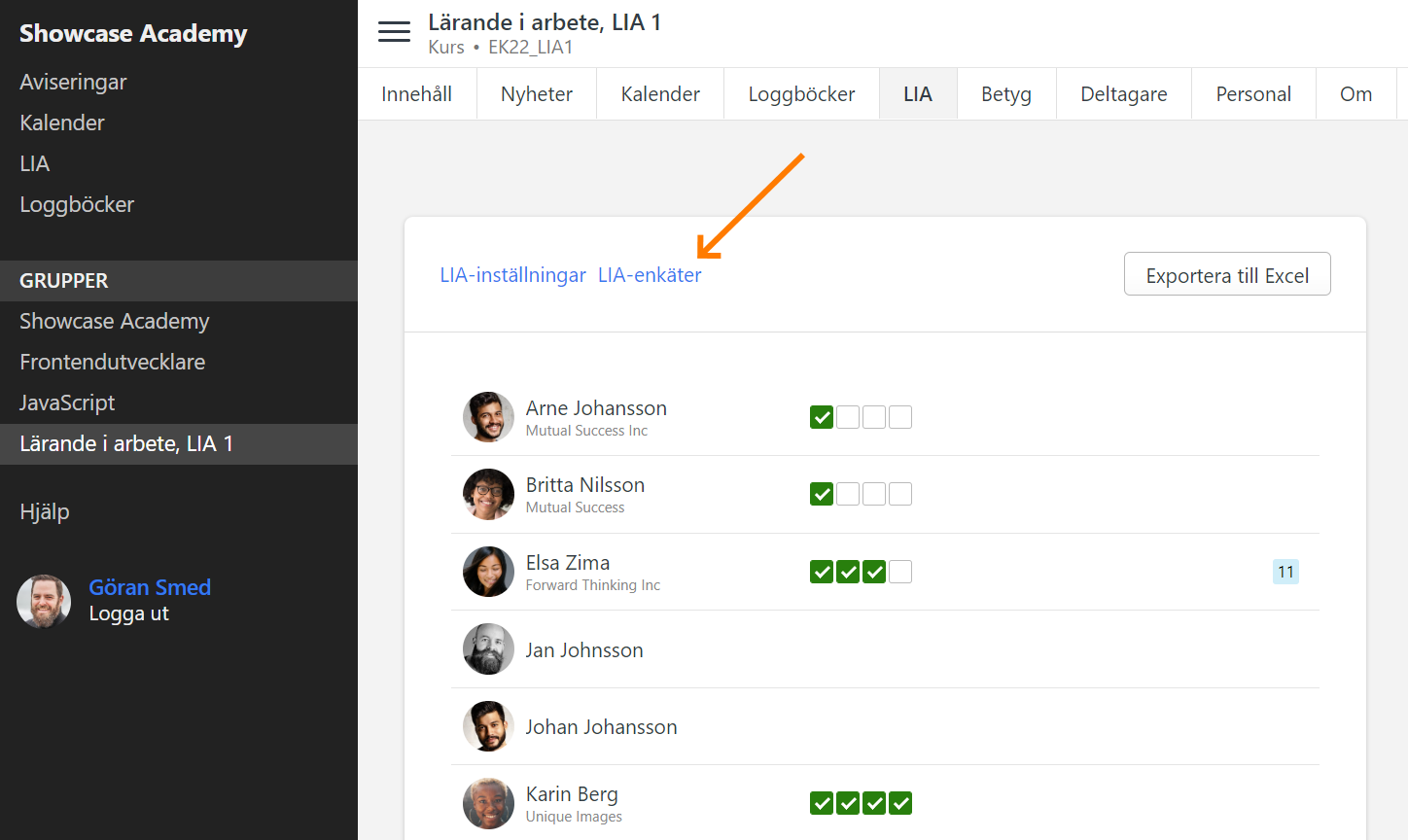The height and width of the screenshot is (840, 1408).
Task: Click Göran Smed's sidebar avatar
Action: (44, 601)
